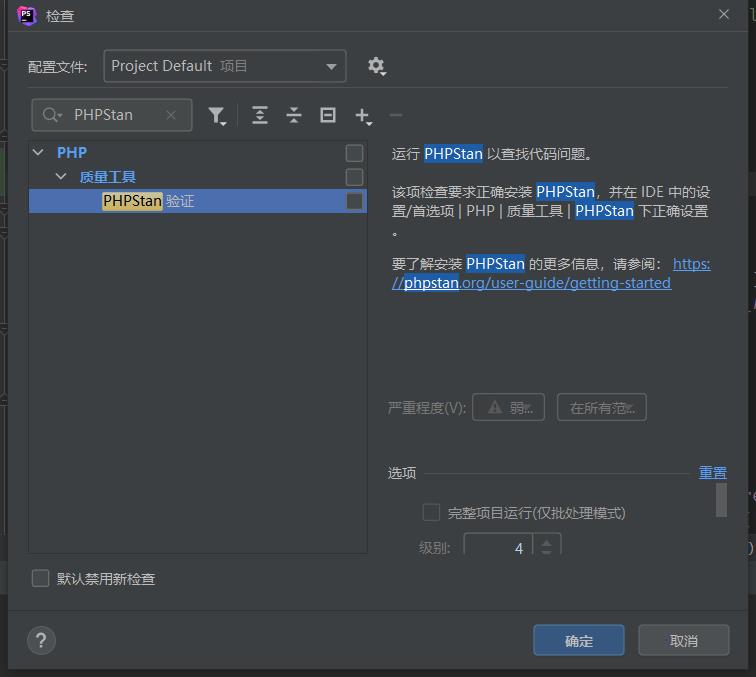Viewport: 756px width, 677px height.
Task: Click the PhpStorm logo in title bar
Action: 27,15
